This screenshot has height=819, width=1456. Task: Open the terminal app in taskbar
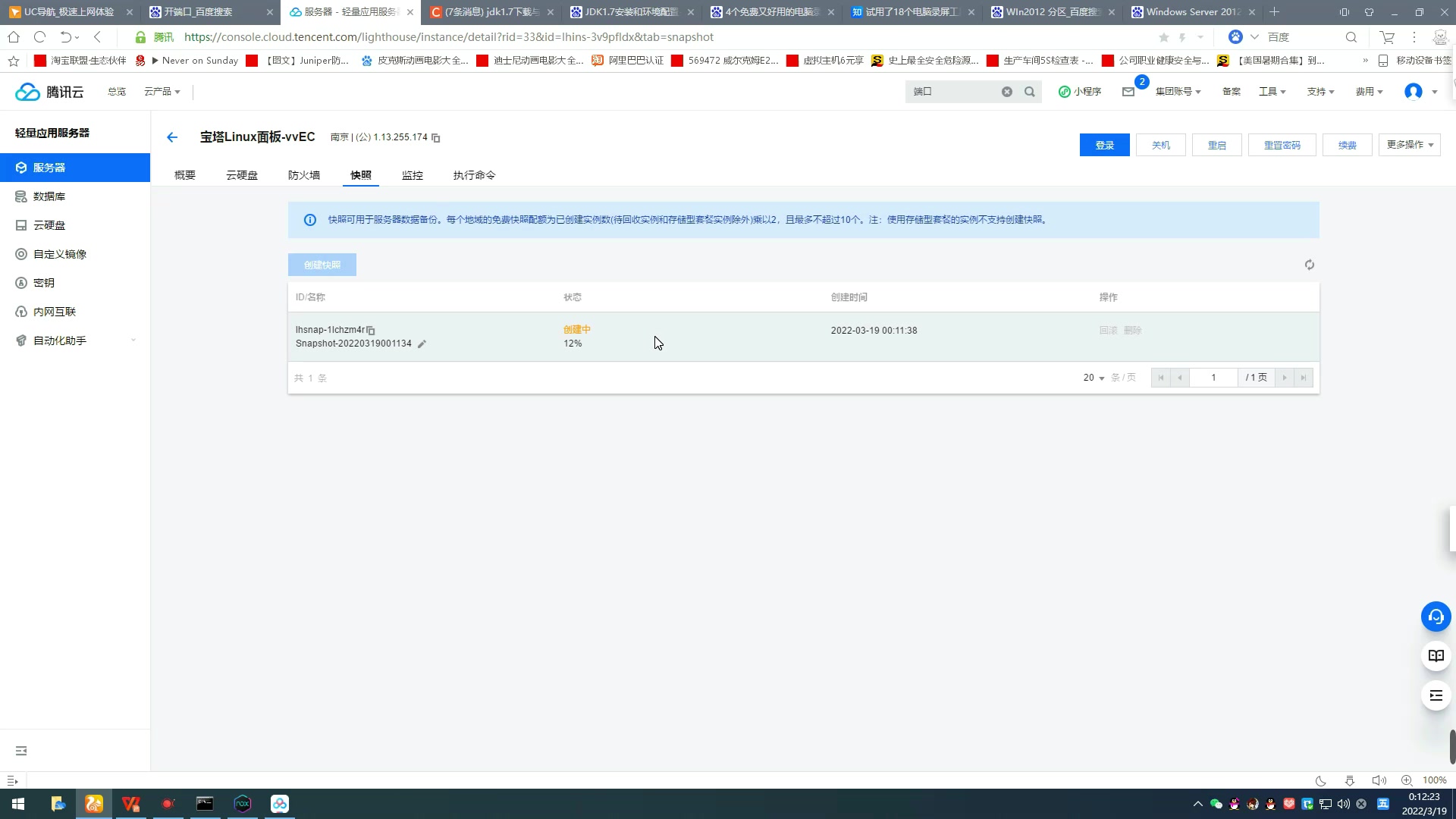tap(205, 804)
